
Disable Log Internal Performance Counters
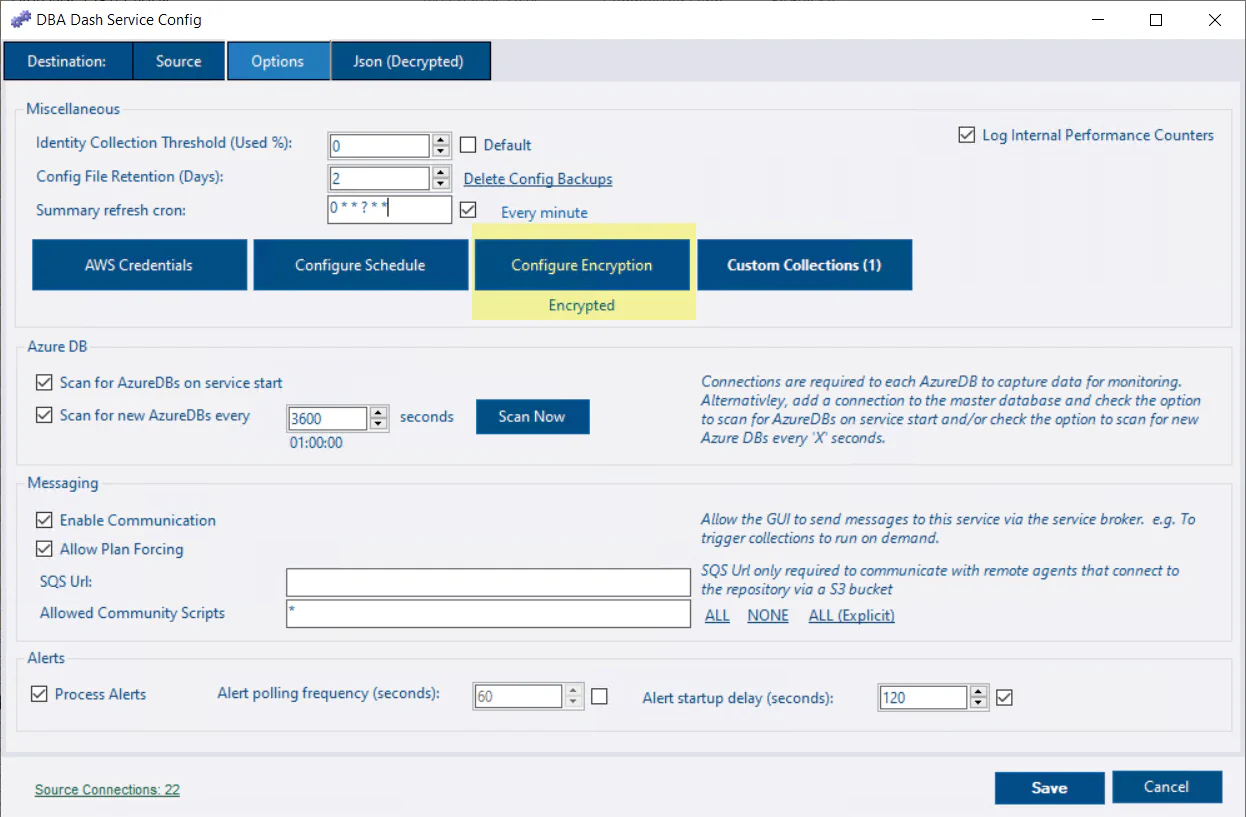coord(966,135)
